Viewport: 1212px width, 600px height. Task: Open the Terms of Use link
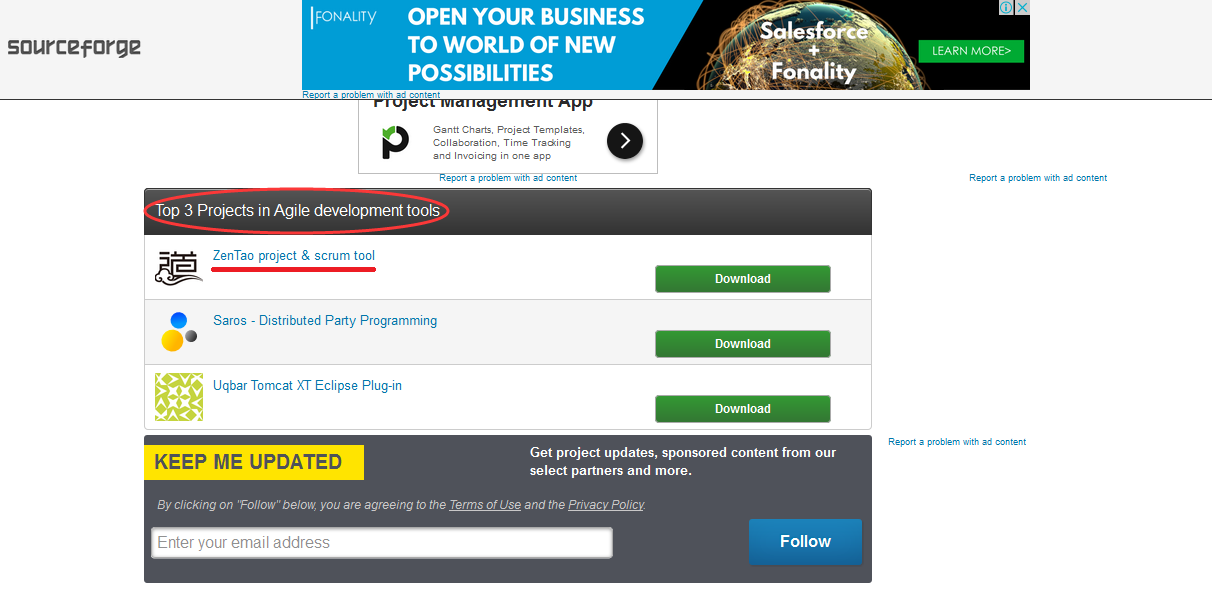[x=485, y=505]
